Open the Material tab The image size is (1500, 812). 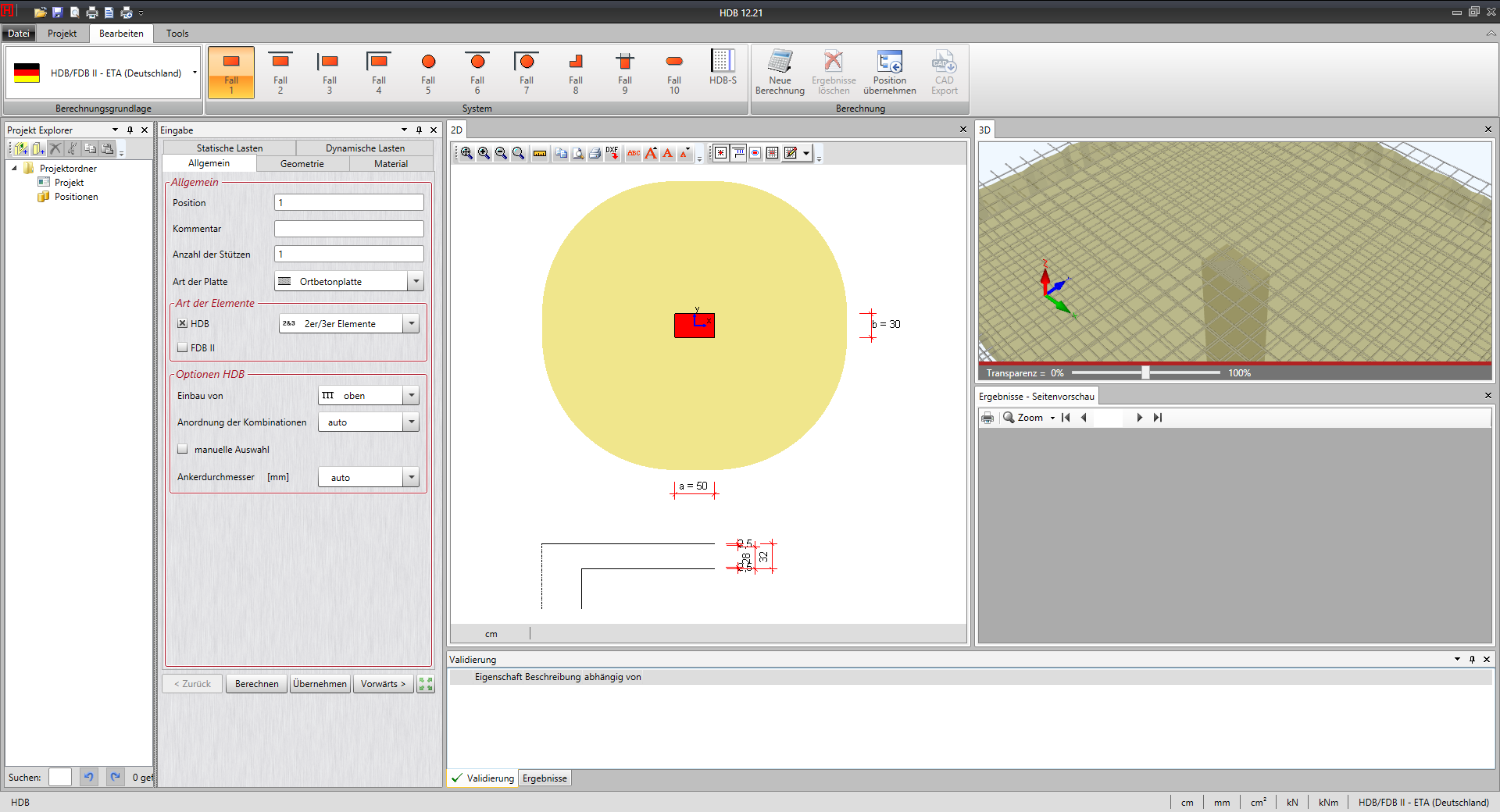point(391,163)
